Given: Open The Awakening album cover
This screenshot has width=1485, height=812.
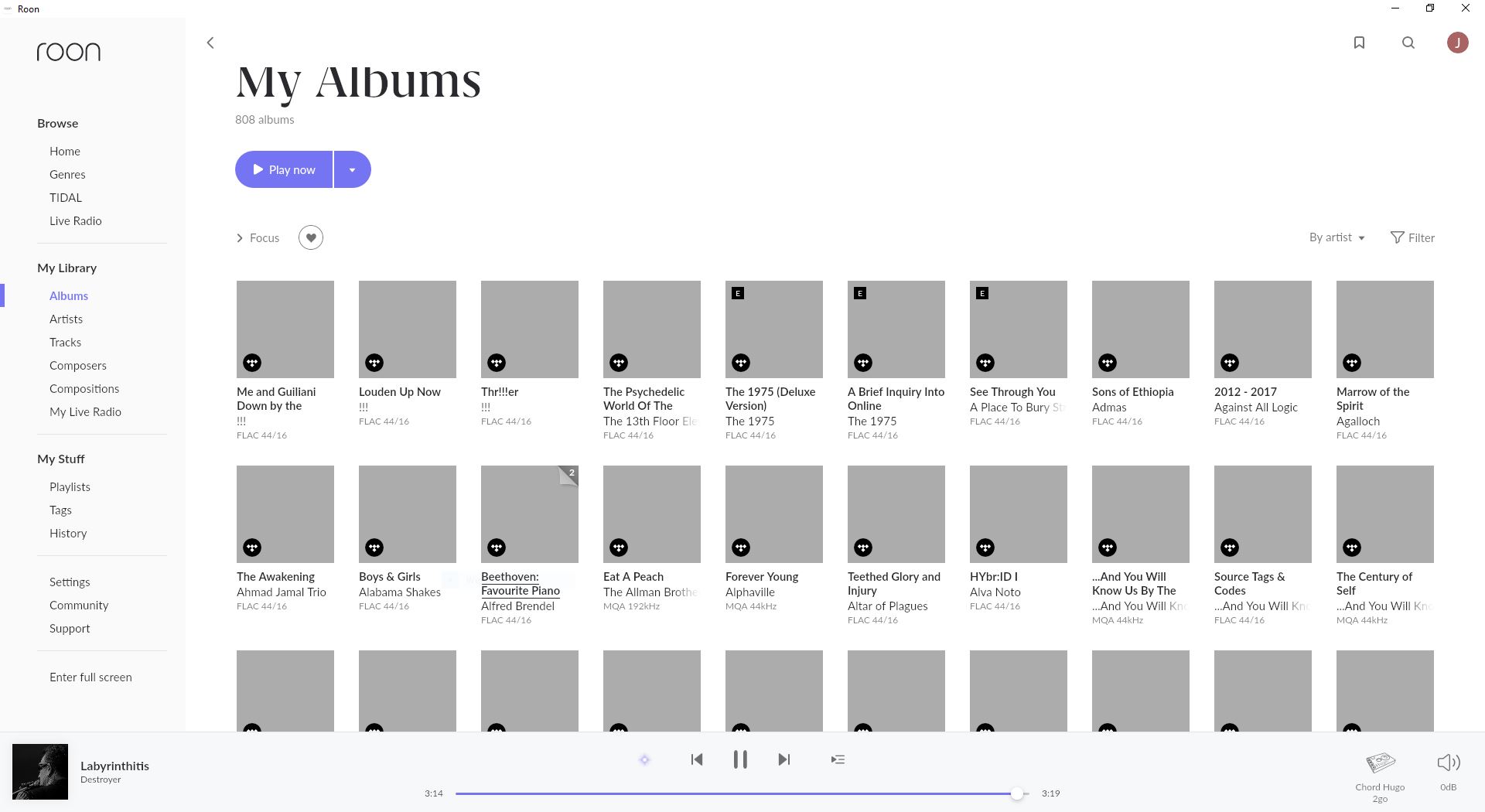Looking at the screenshot, I should [x=285, y=514].
